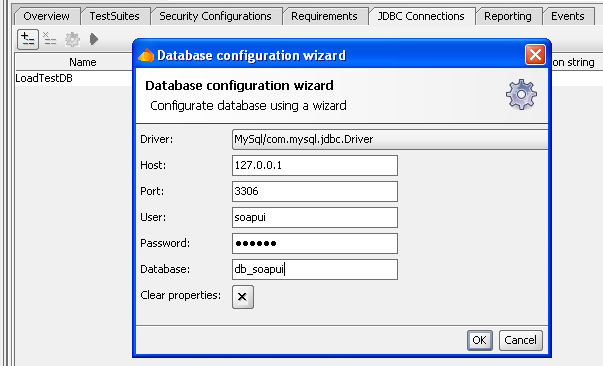Screen dimensions: 603x366
Task: Click the SoapUI logo in dialog title
Action: [146, 55]
